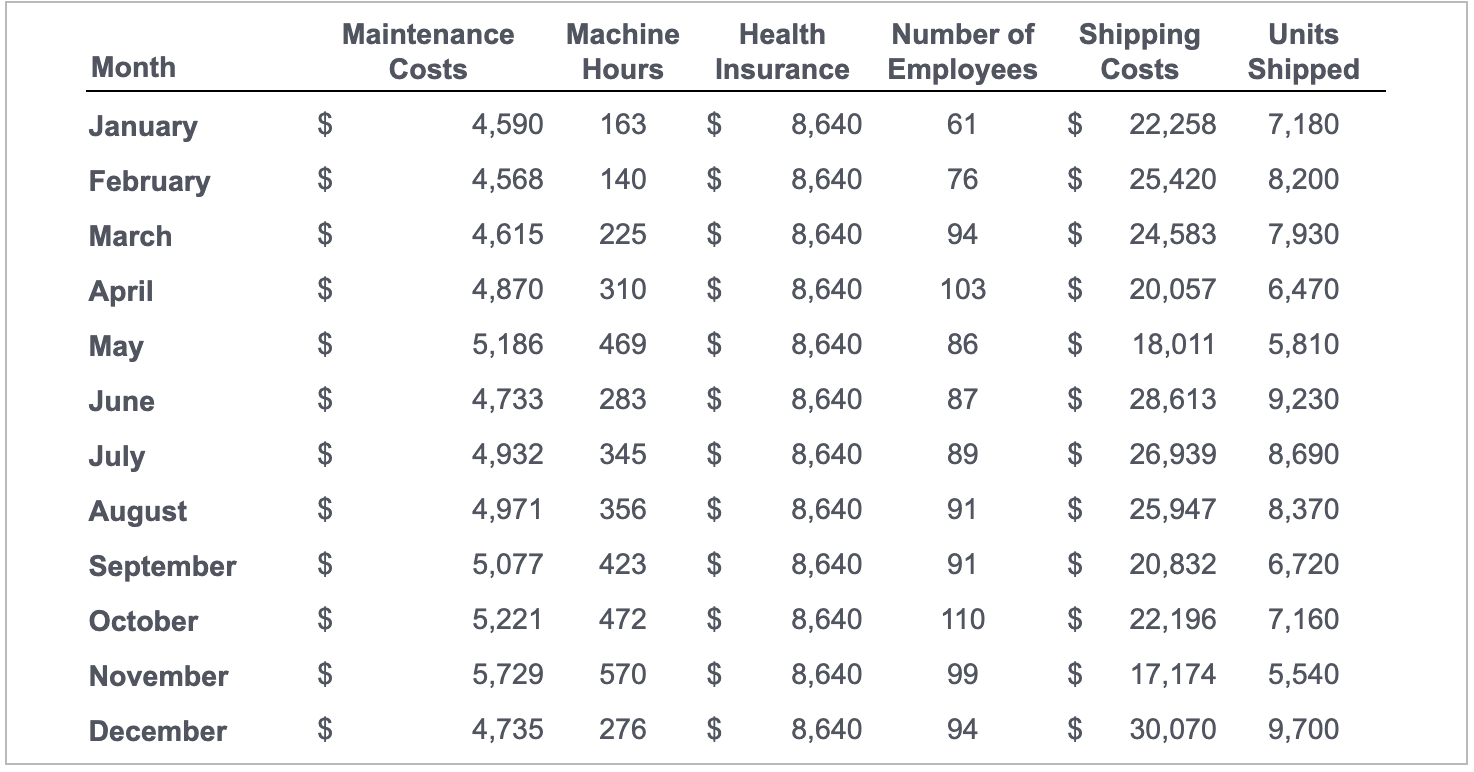Click employee count 110 for October
Image resolution: width=1474 pixels, height=772 pixels.
point(963,620)
